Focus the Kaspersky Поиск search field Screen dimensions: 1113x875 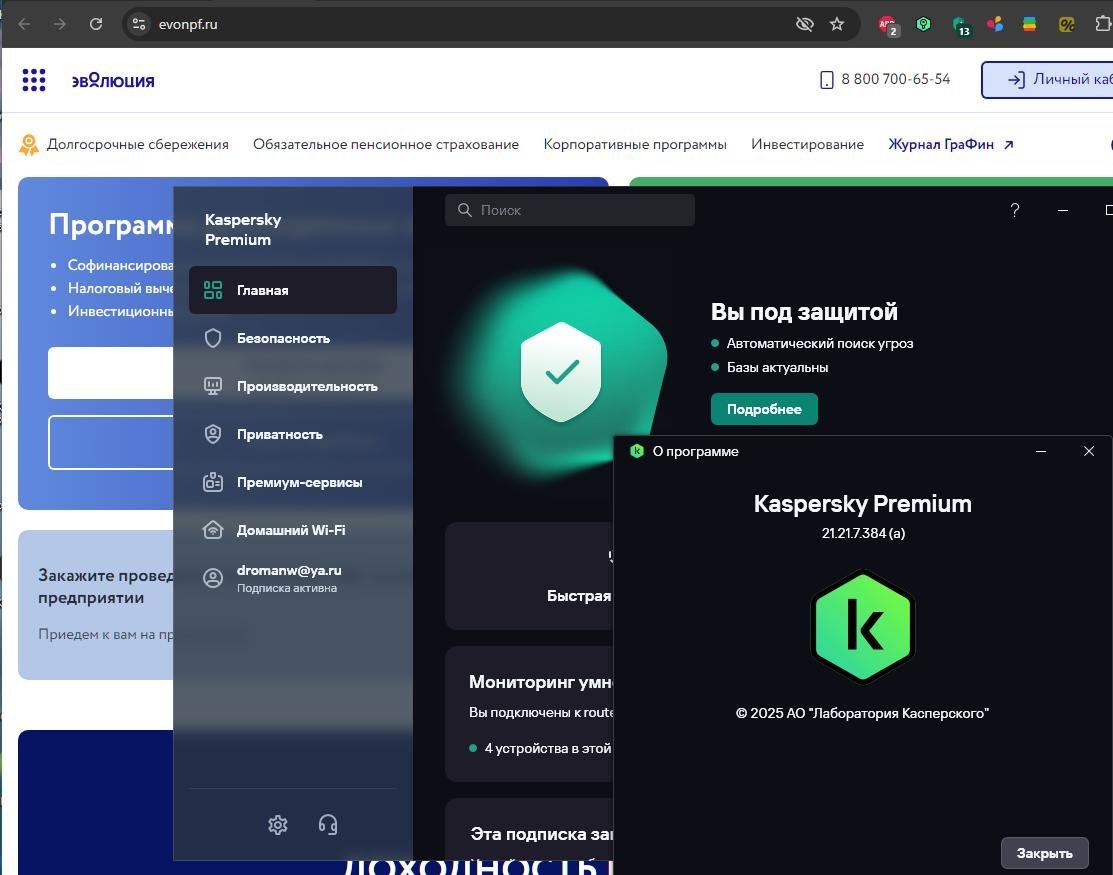coord(570,210)
